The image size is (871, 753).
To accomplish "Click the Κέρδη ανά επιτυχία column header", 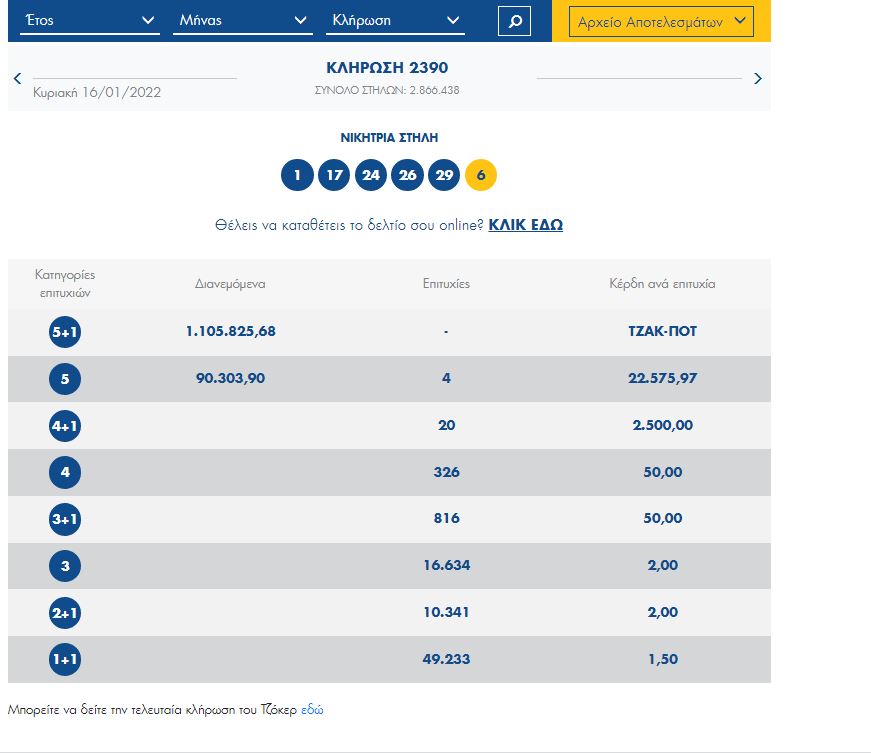I will pos(662,284).
